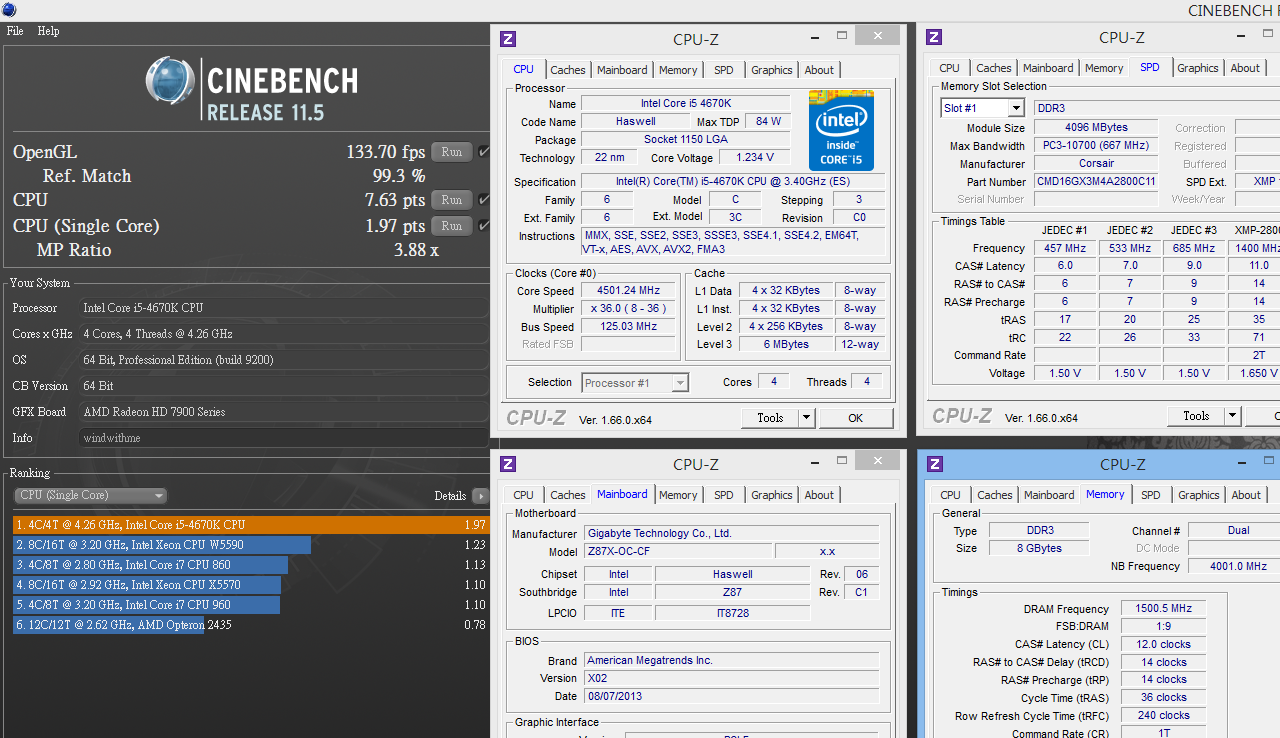The width and height of the screenshot is (1280, 738).
Task: Click the Tools button in the CPU-Z SPD window
Action: (x=1196, y=416)
